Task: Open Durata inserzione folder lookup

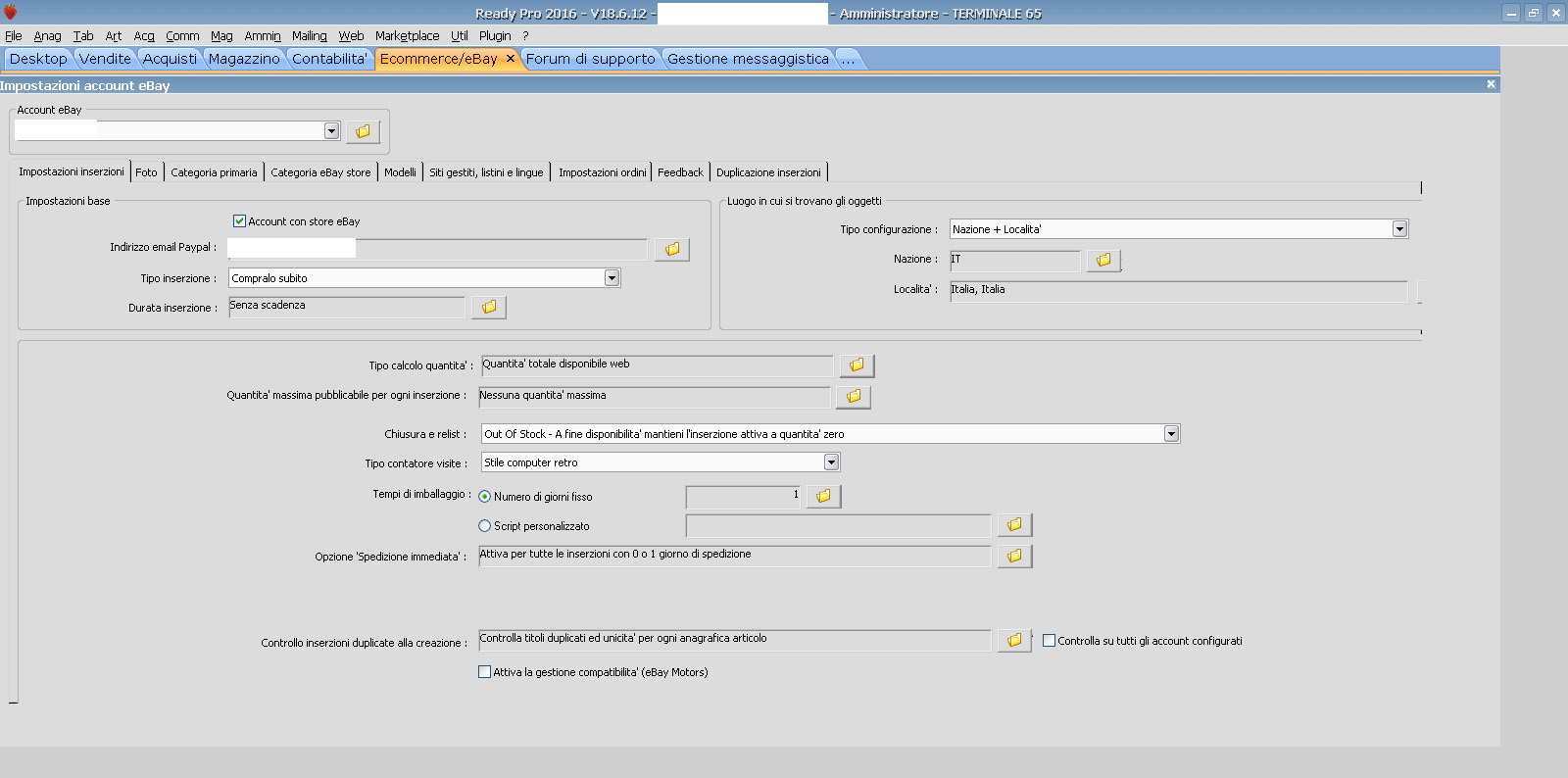Action: (x=489, y=307)
